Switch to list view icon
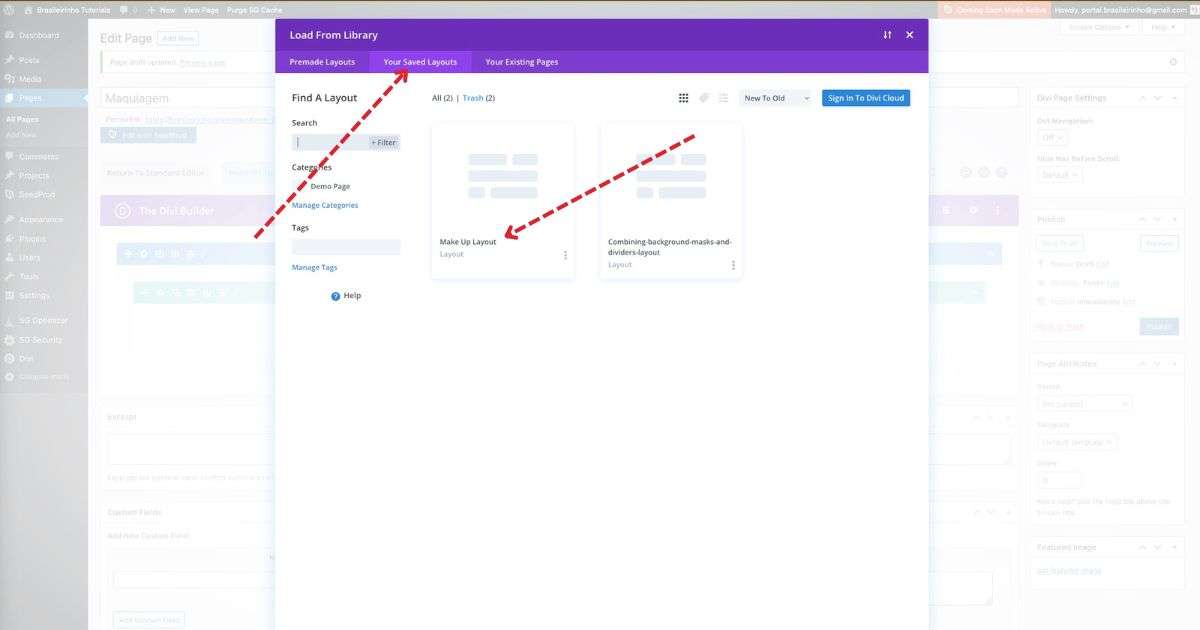This screenshot has height=630, width=1200. (x=723, y=98)
